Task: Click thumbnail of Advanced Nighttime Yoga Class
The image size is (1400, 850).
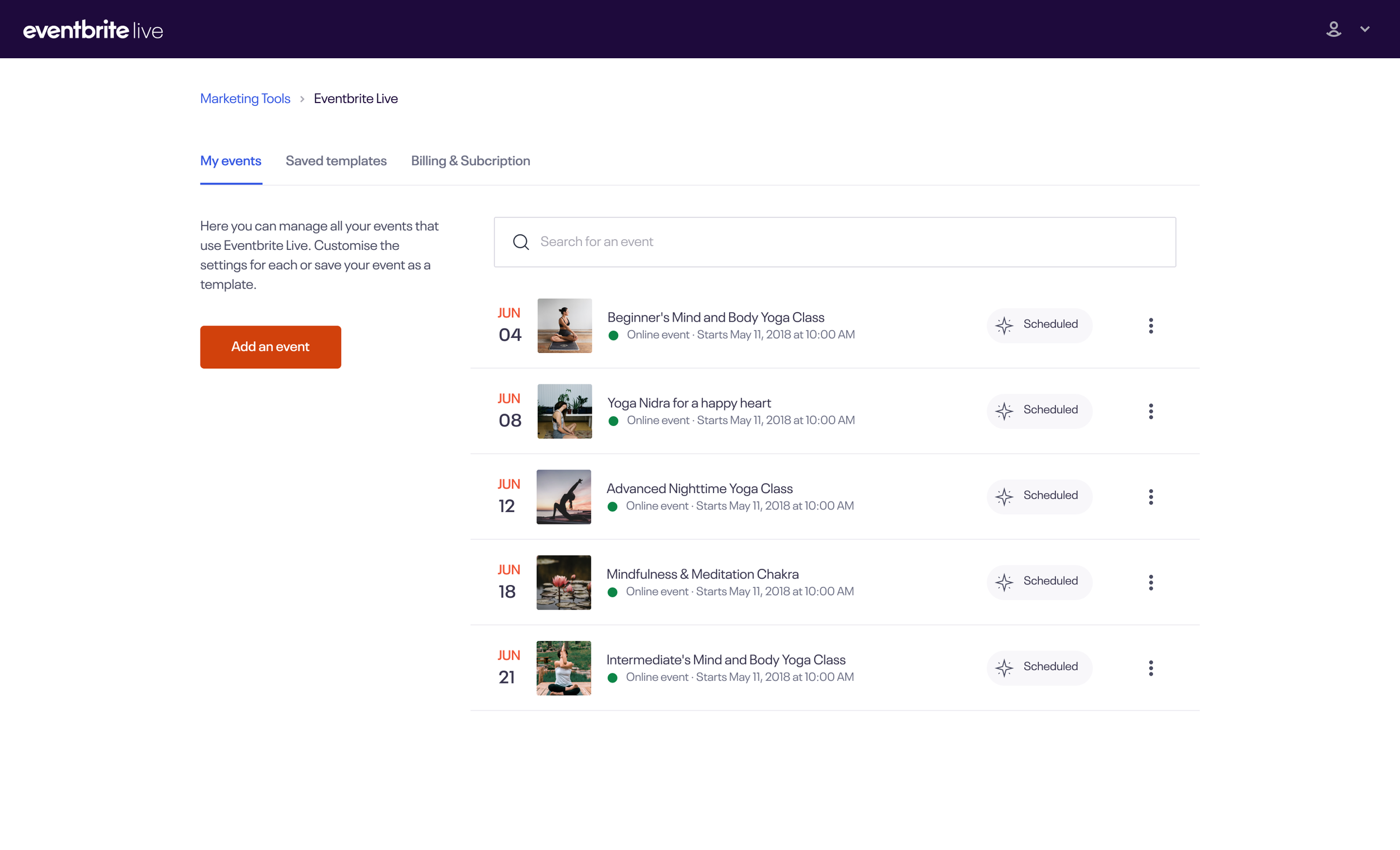Action: (x=563, y=497)
